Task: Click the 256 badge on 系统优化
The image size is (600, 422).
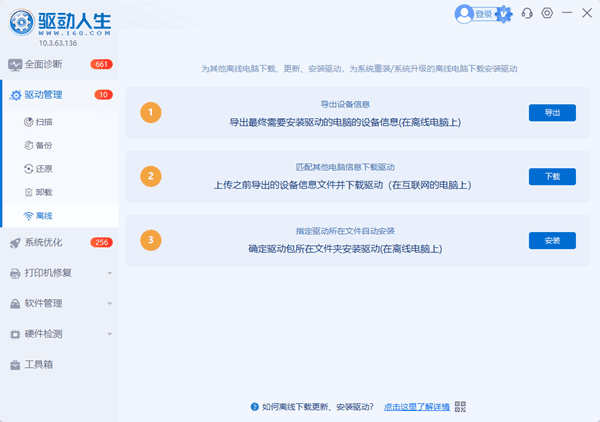Action: [101, 243]
